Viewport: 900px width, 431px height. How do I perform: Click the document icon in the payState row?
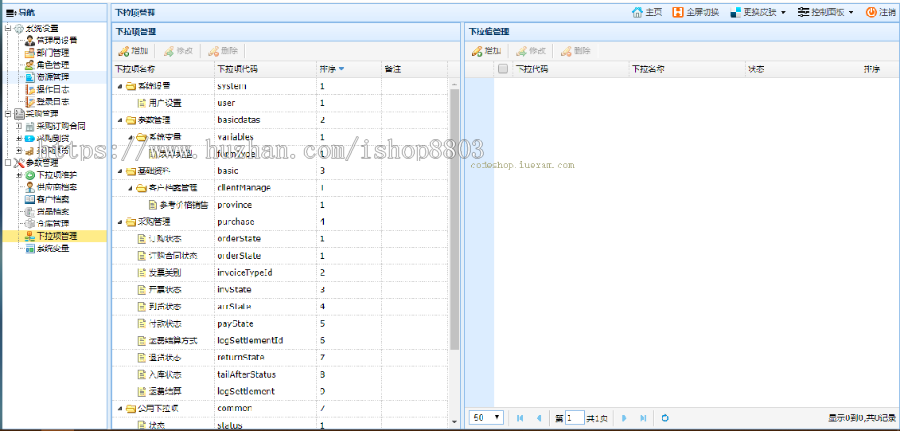(142, 324)
